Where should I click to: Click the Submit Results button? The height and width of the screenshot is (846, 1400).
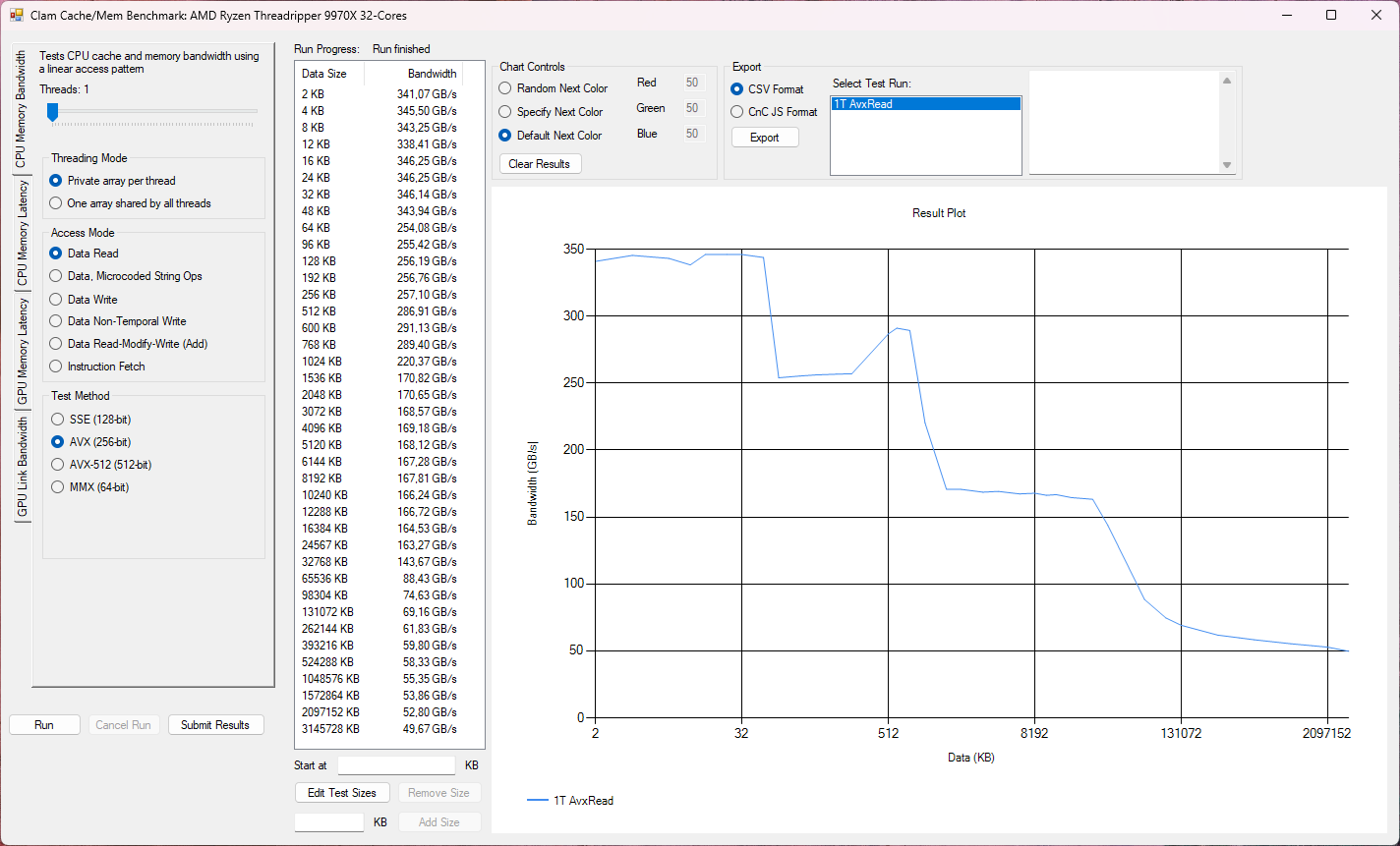click(x=215, y=725)
